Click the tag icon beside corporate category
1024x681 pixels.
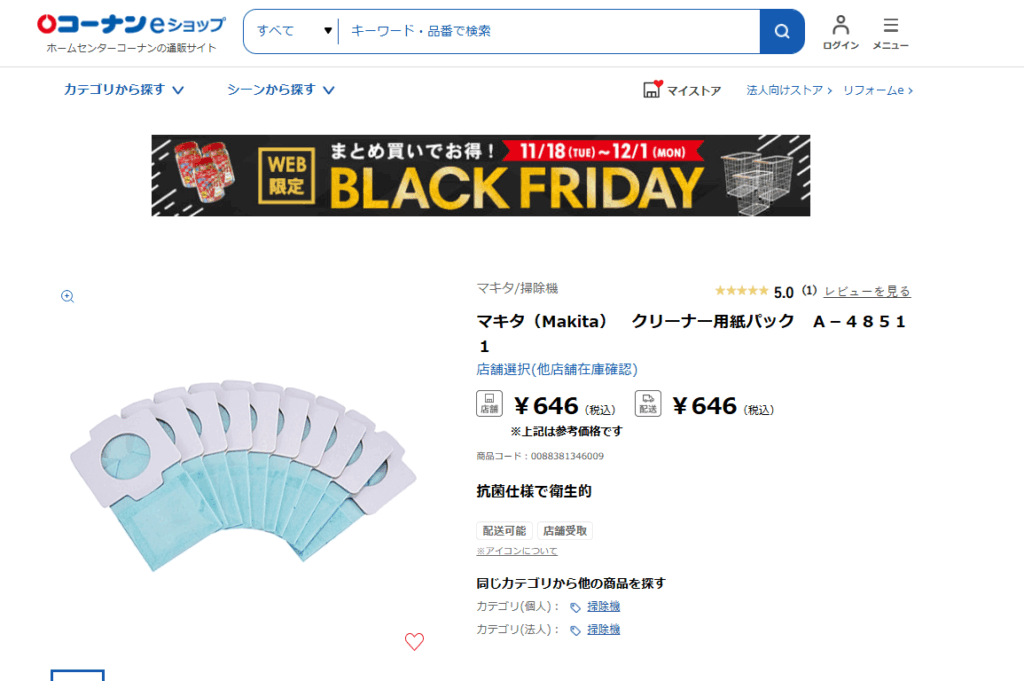coord(575,630)
